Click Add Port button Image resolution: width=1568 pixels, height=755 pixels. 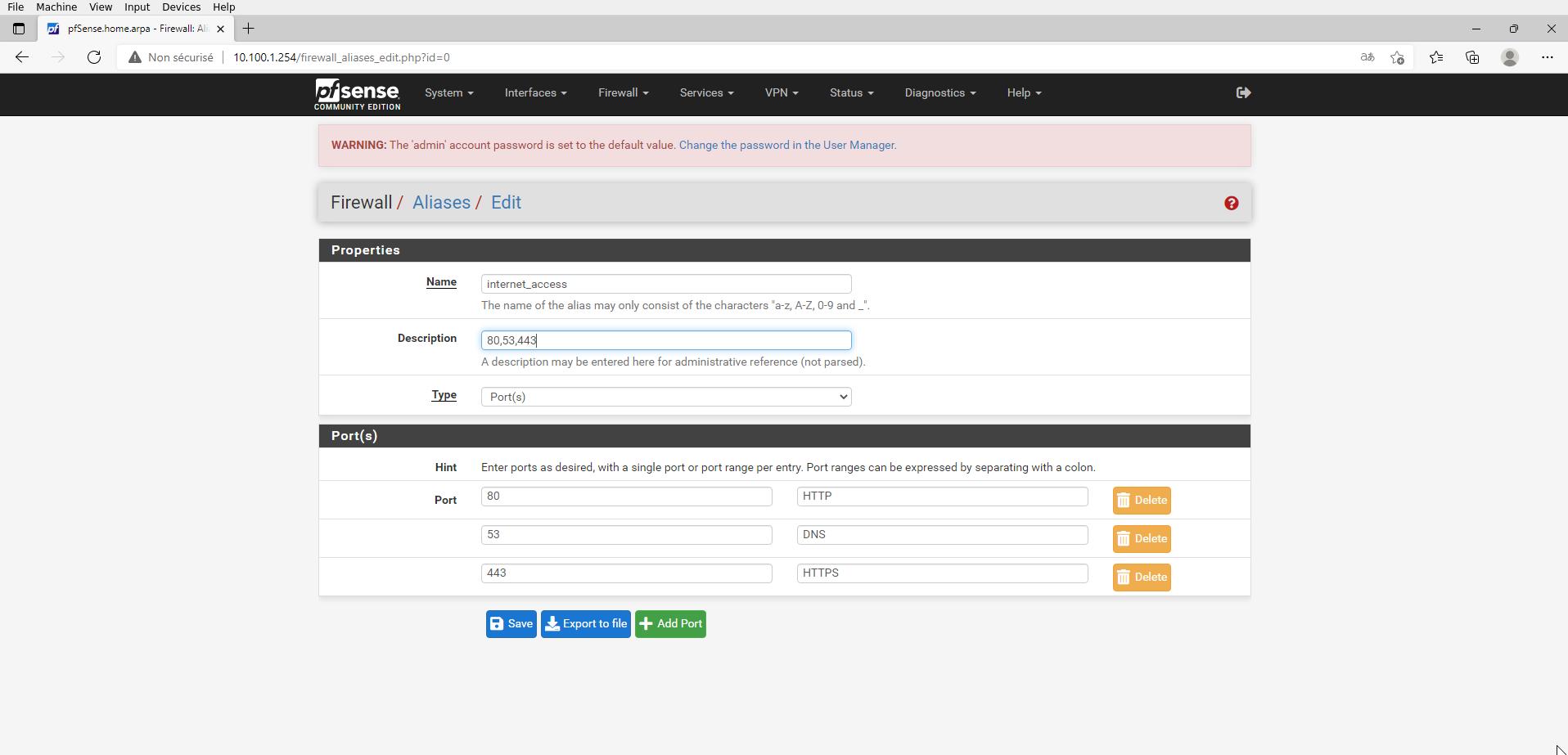[670, 624]
